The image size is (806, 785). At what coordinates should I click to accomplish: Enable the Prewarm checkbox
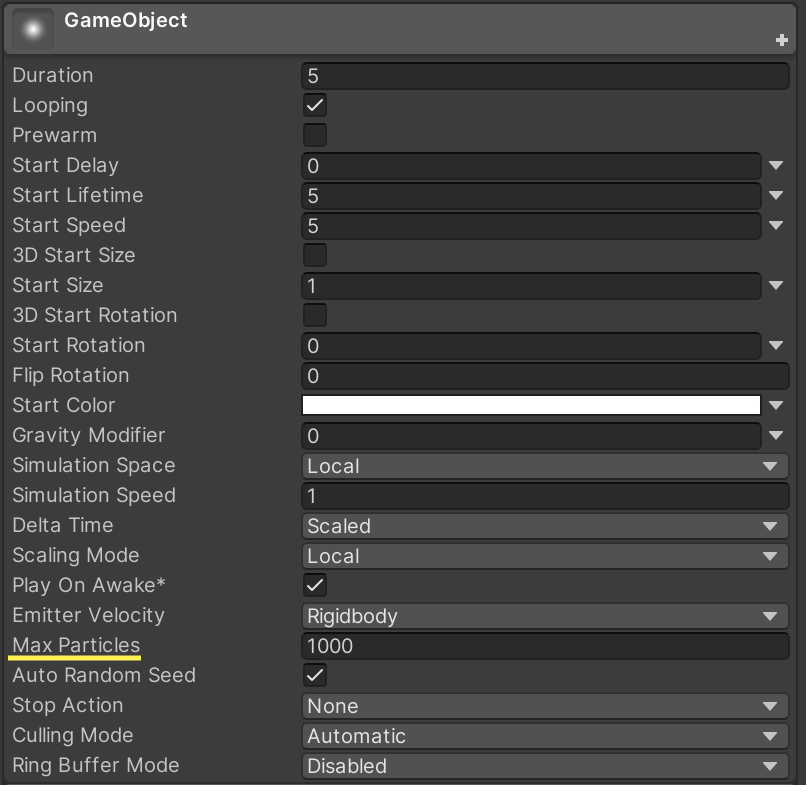click(314, 135)
